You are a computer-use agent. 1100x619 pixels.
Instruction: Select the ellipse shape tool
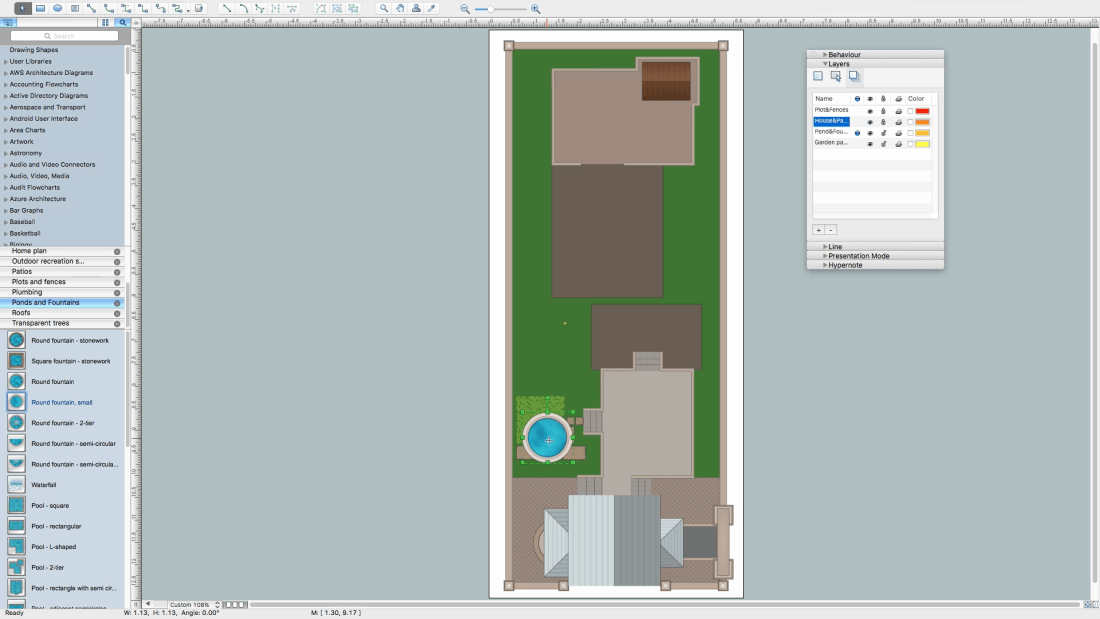(x=57, y=8)
